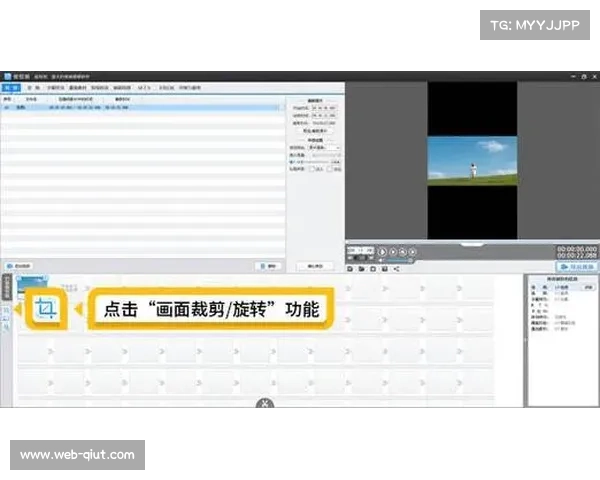The height and width of the screenshot is (480, 600).
Task: Select the added clip thumbnail in the timeline
Action: 33,283
